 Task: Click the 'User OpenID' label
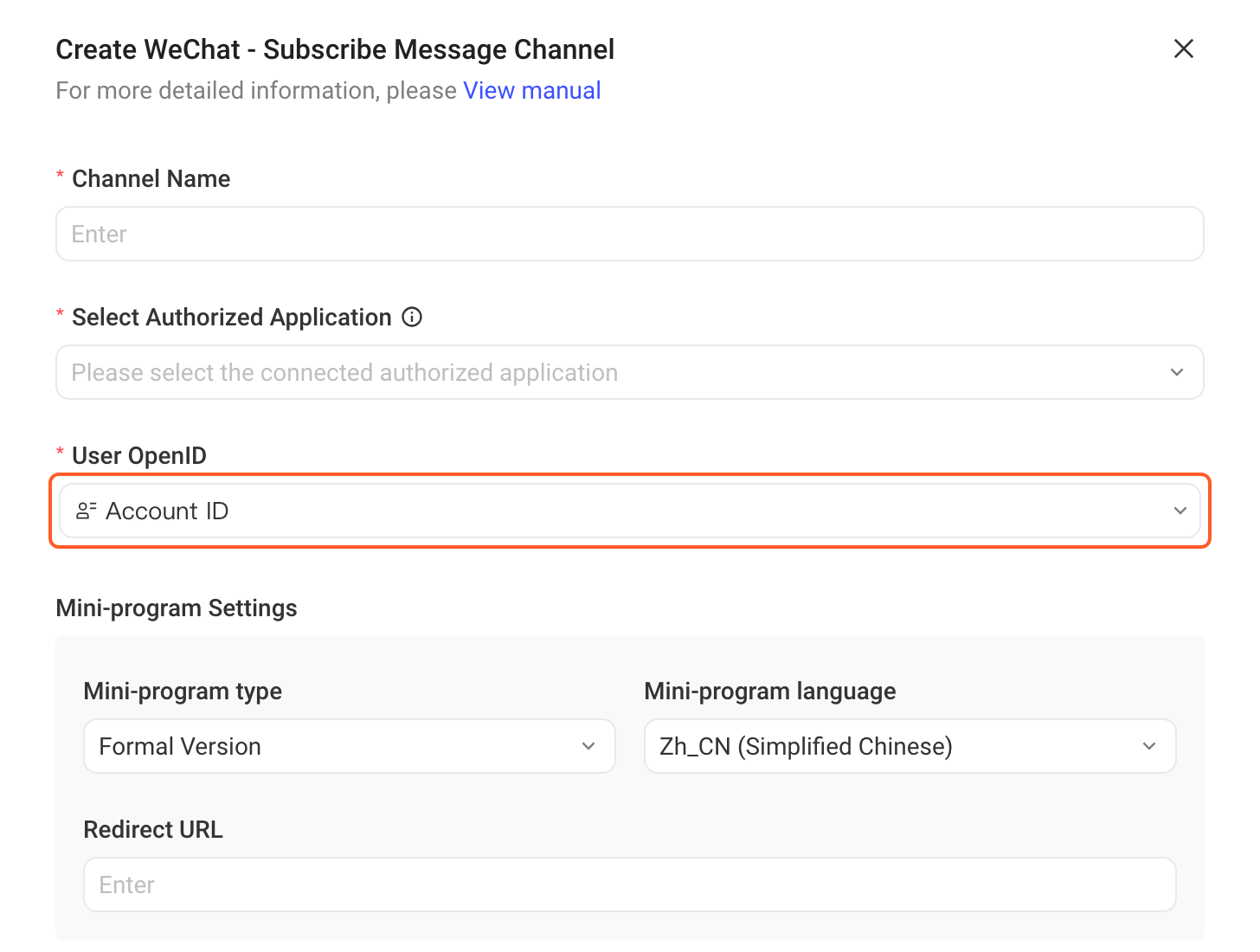(x=139, y=456)
